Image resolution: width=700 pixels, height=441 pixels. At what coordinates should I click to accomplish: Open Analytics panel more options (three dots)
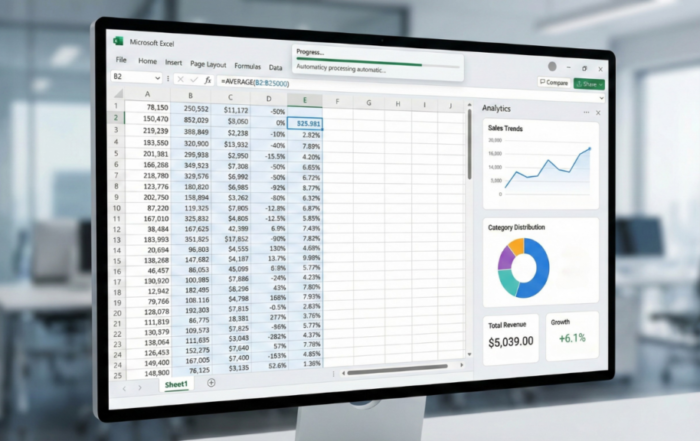[x=586, y=112]
